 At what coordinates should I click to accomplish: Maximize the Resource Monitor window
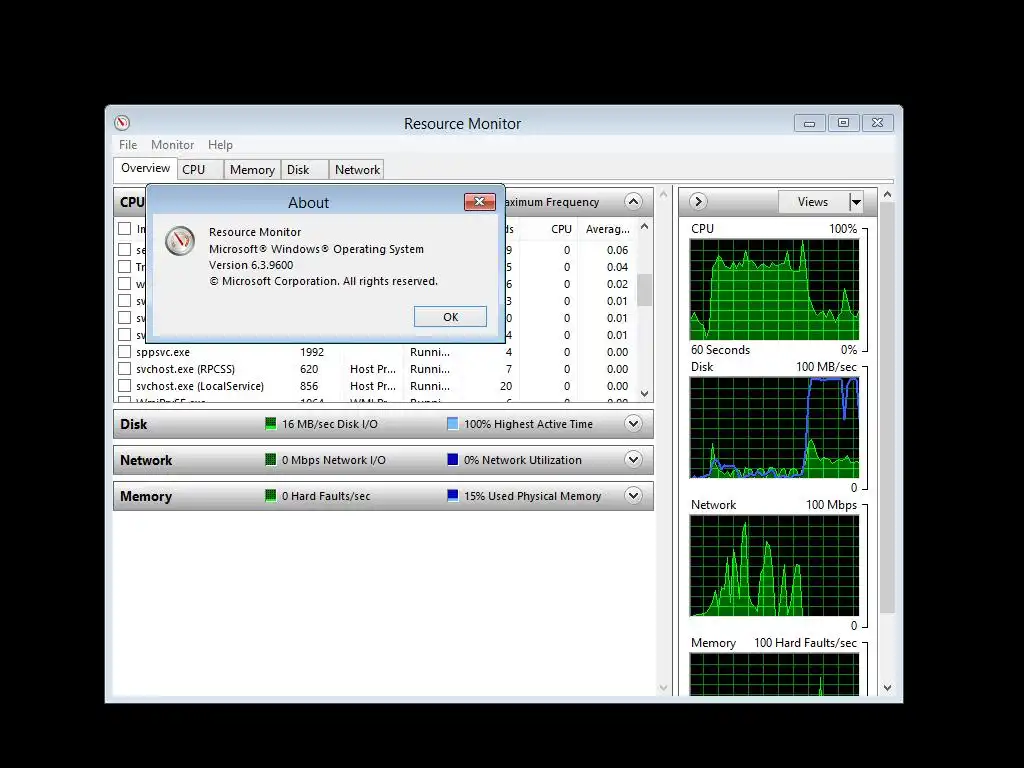pos(843,123)
